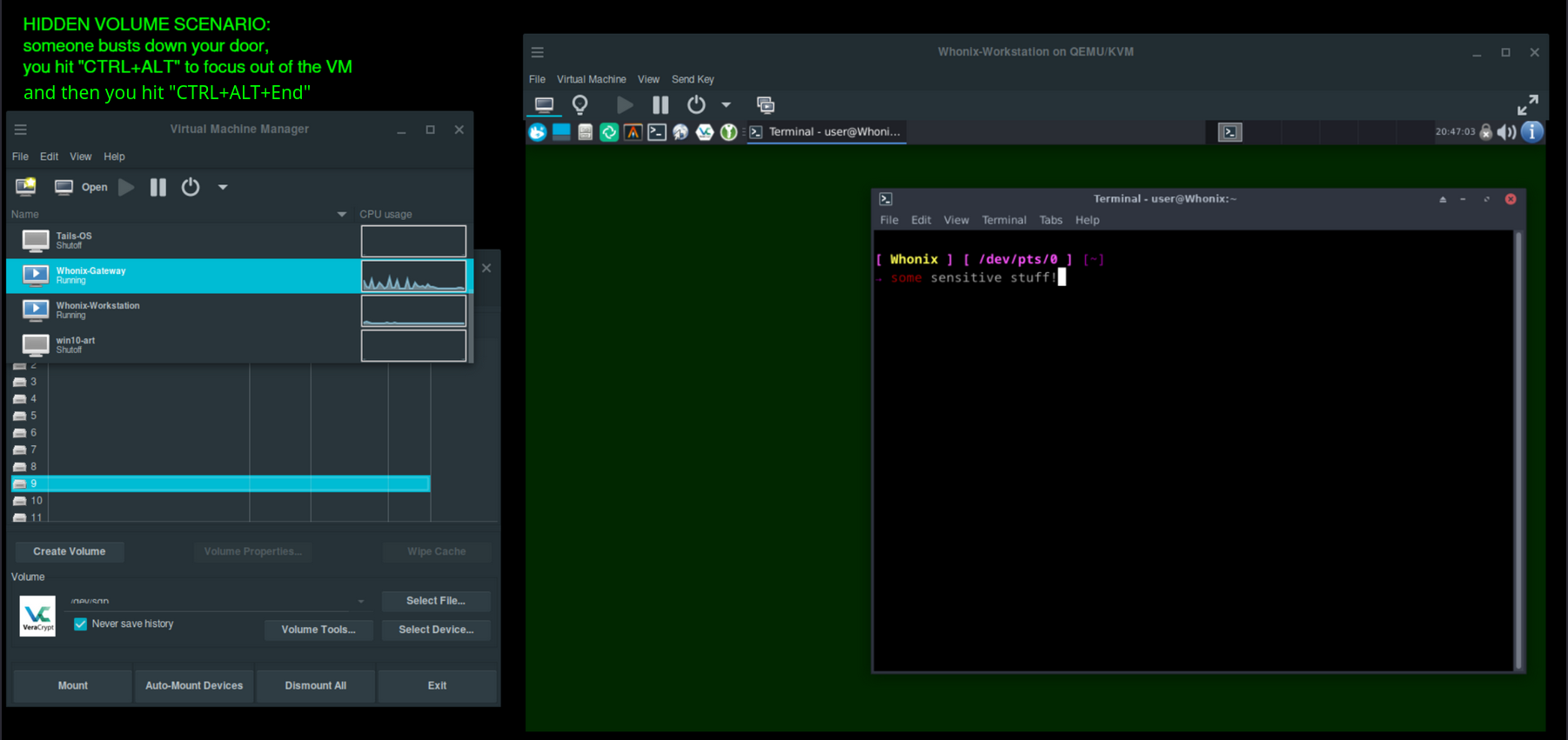
Task: Click the VeraCrypt Mount button
Action: point(73,685)
